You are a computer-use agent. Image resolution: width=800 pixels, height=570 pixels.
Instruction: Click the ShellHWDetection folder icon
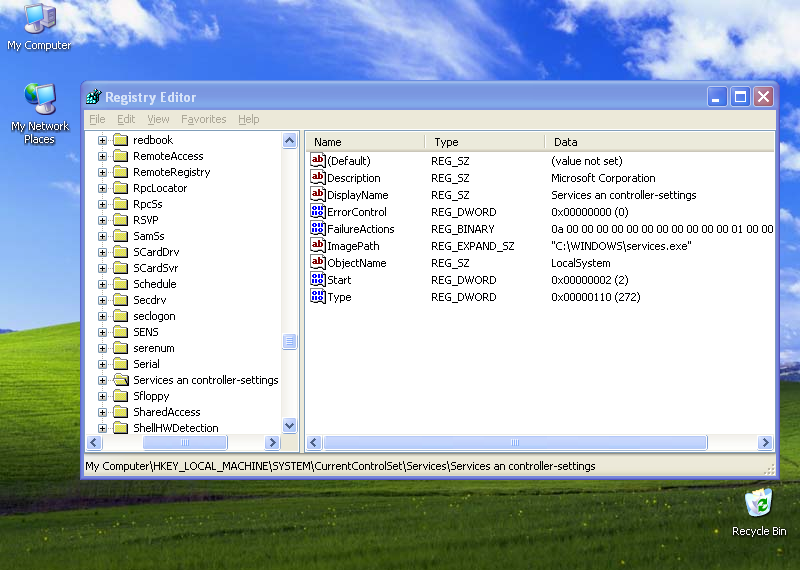pos(120,428)
